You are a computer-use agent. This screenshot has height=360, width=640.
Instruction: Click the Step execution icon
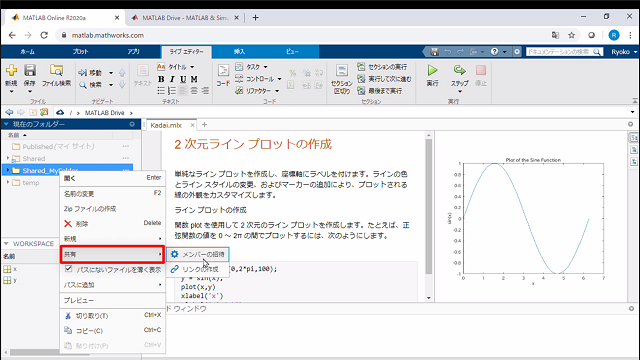click(x=460, y=71)
